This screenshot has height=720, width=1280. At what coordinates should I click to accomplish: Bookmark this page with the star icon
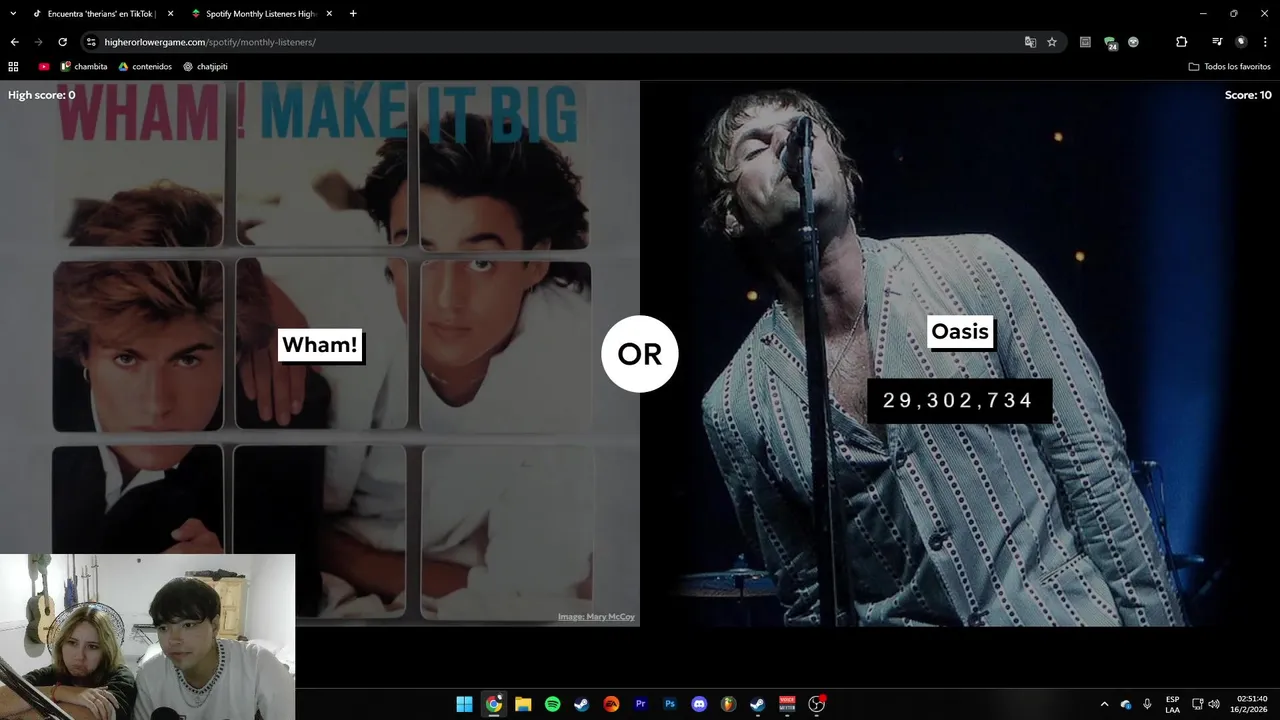click(x=1052, y=42)
